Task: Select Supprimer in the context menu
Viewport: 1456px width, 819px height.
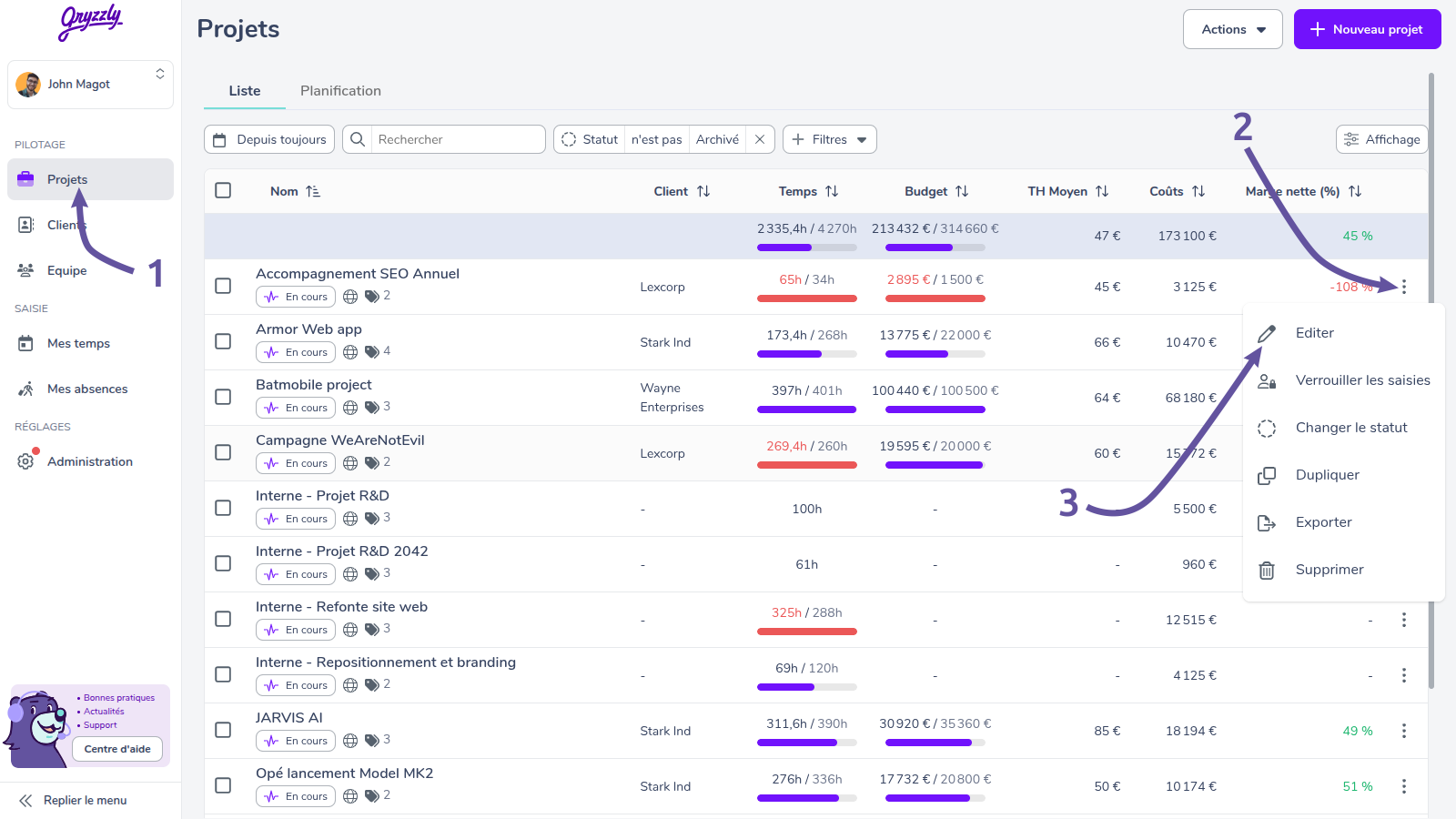Action: coord(1344,570)
